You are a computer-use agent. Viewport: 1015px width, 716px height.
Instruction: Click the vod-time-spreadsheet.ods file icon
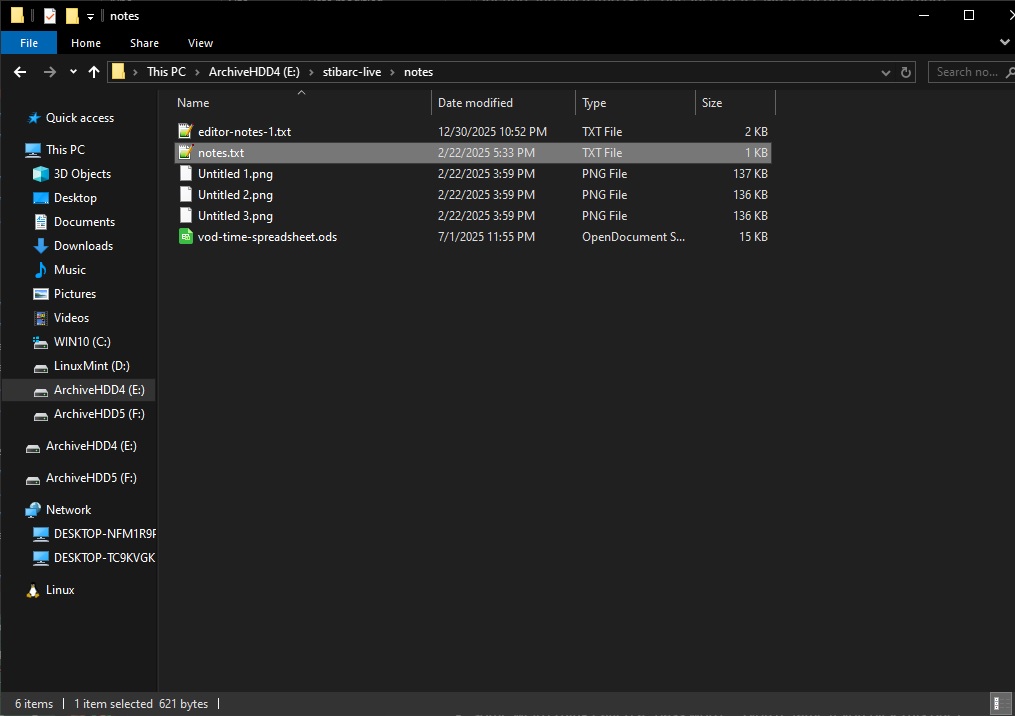185,237
